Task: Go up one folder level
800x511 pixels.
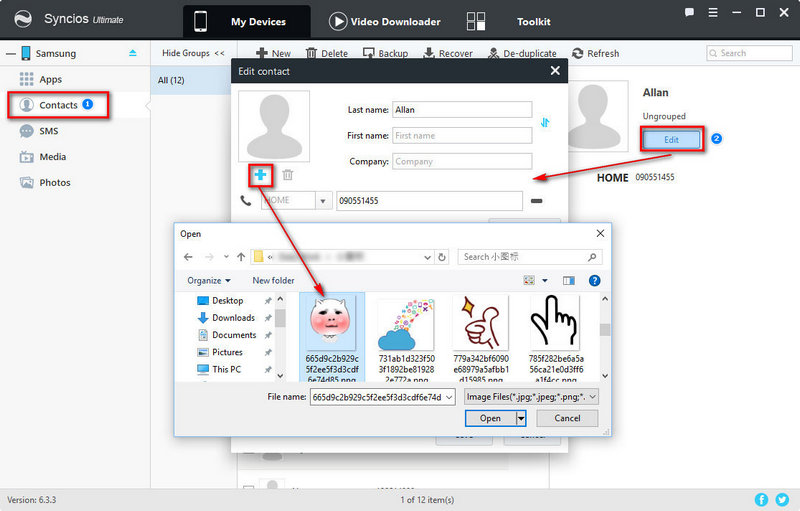Action: click(241, 257)
